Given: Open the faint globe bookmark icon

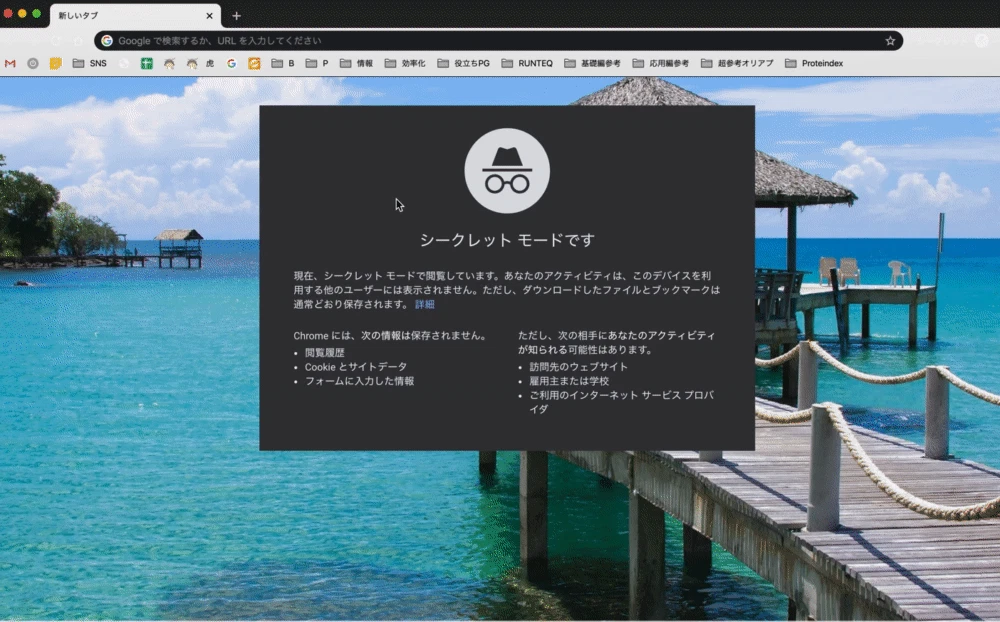Looking at the screenshot, I should tap(124, 63).
